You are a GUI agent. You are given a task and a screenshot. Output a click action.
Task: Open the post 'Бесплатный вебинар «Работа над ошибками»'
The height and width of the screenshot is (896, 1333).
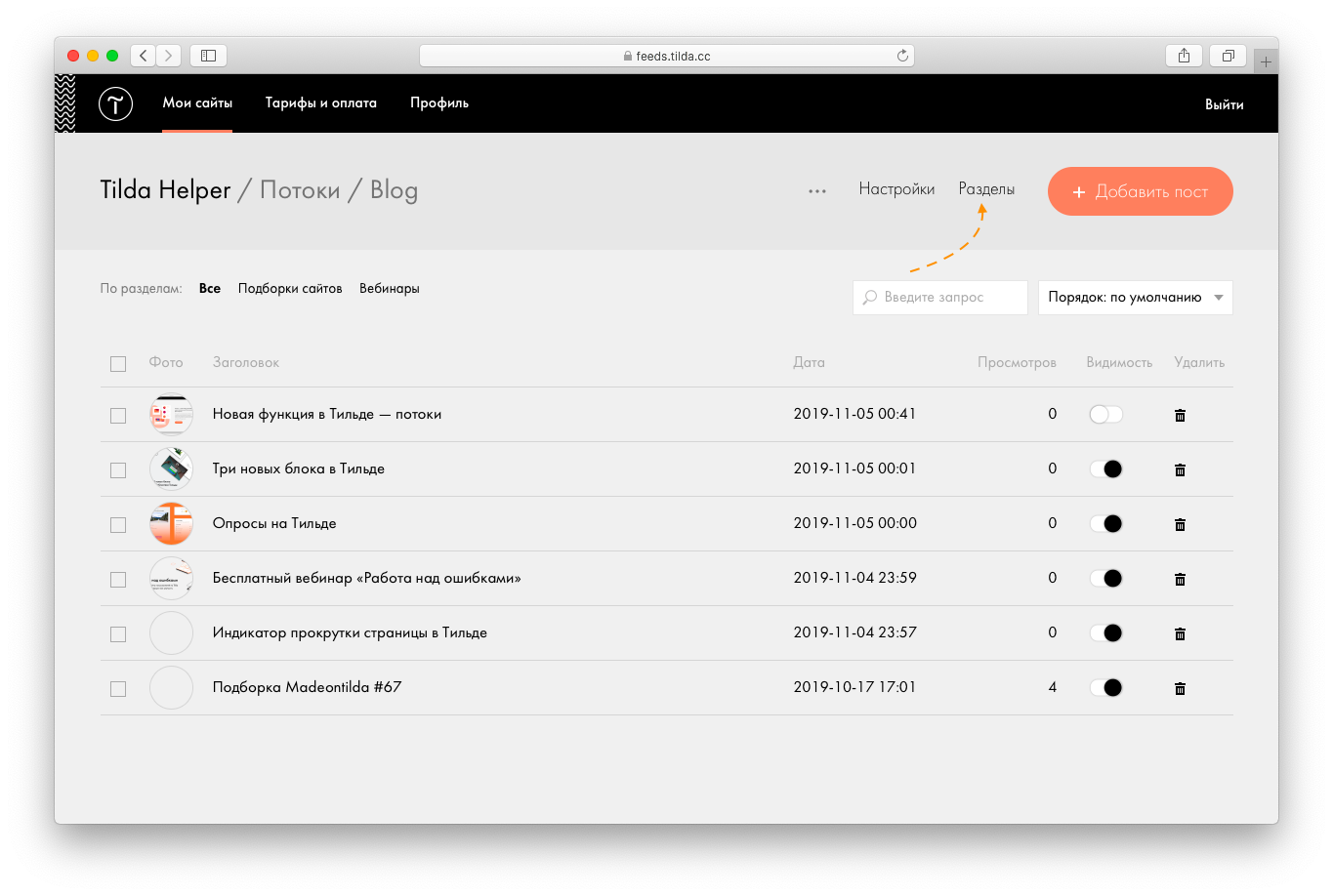point(367,579)
